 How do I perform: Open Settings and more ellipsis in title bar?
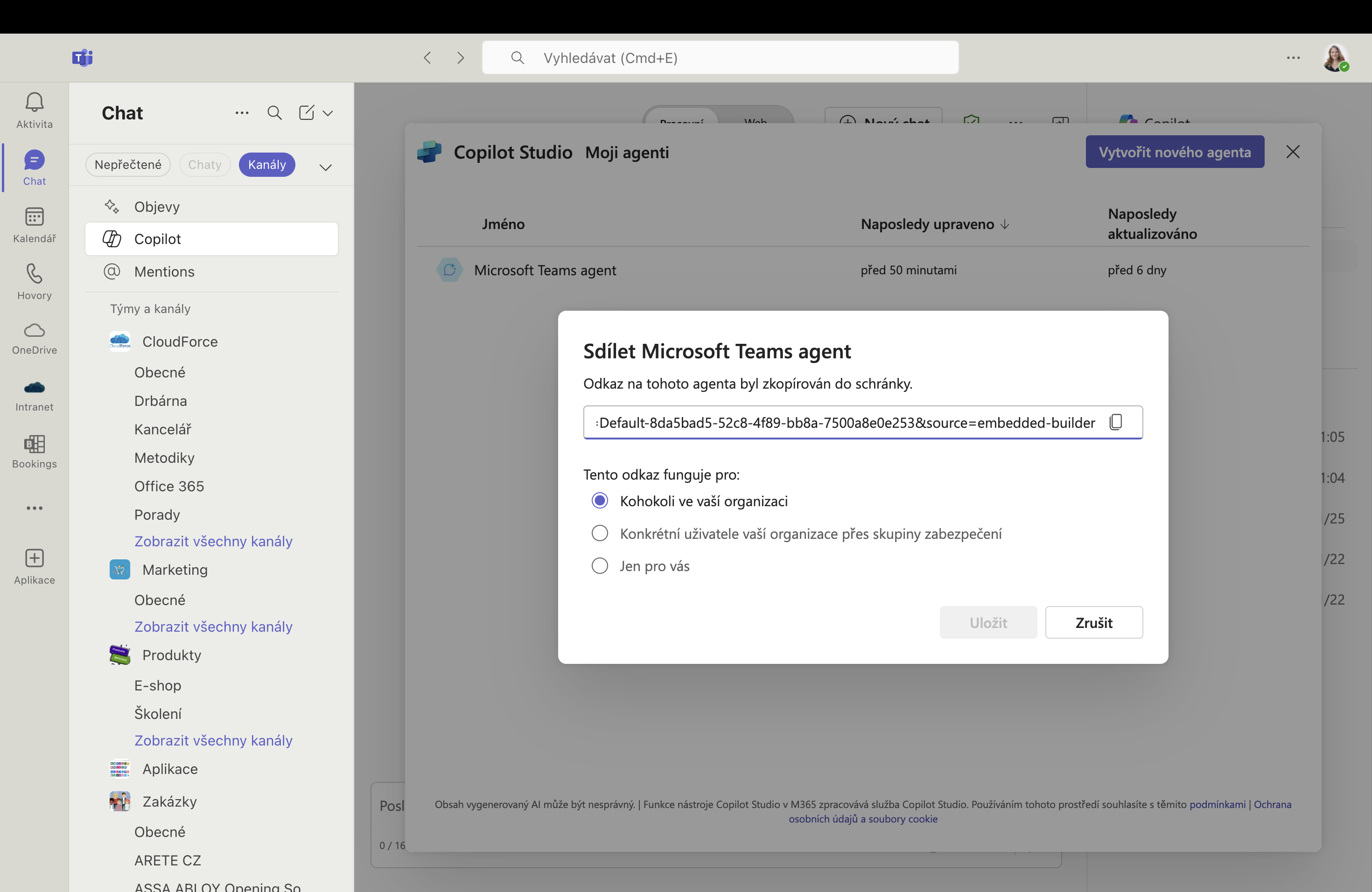click(1293, 58)
